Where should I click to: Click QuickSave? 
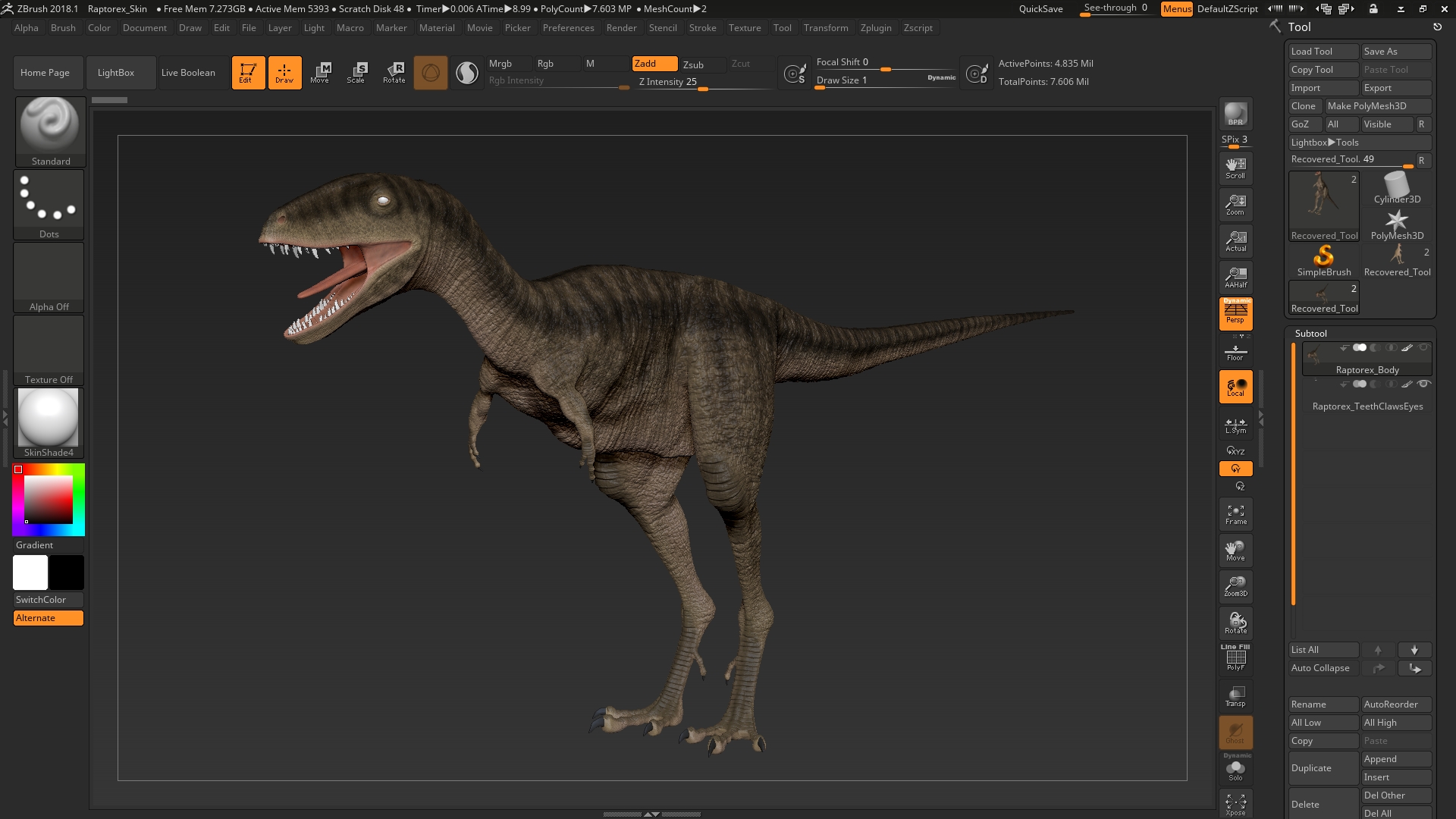[x=1040, y=9]
